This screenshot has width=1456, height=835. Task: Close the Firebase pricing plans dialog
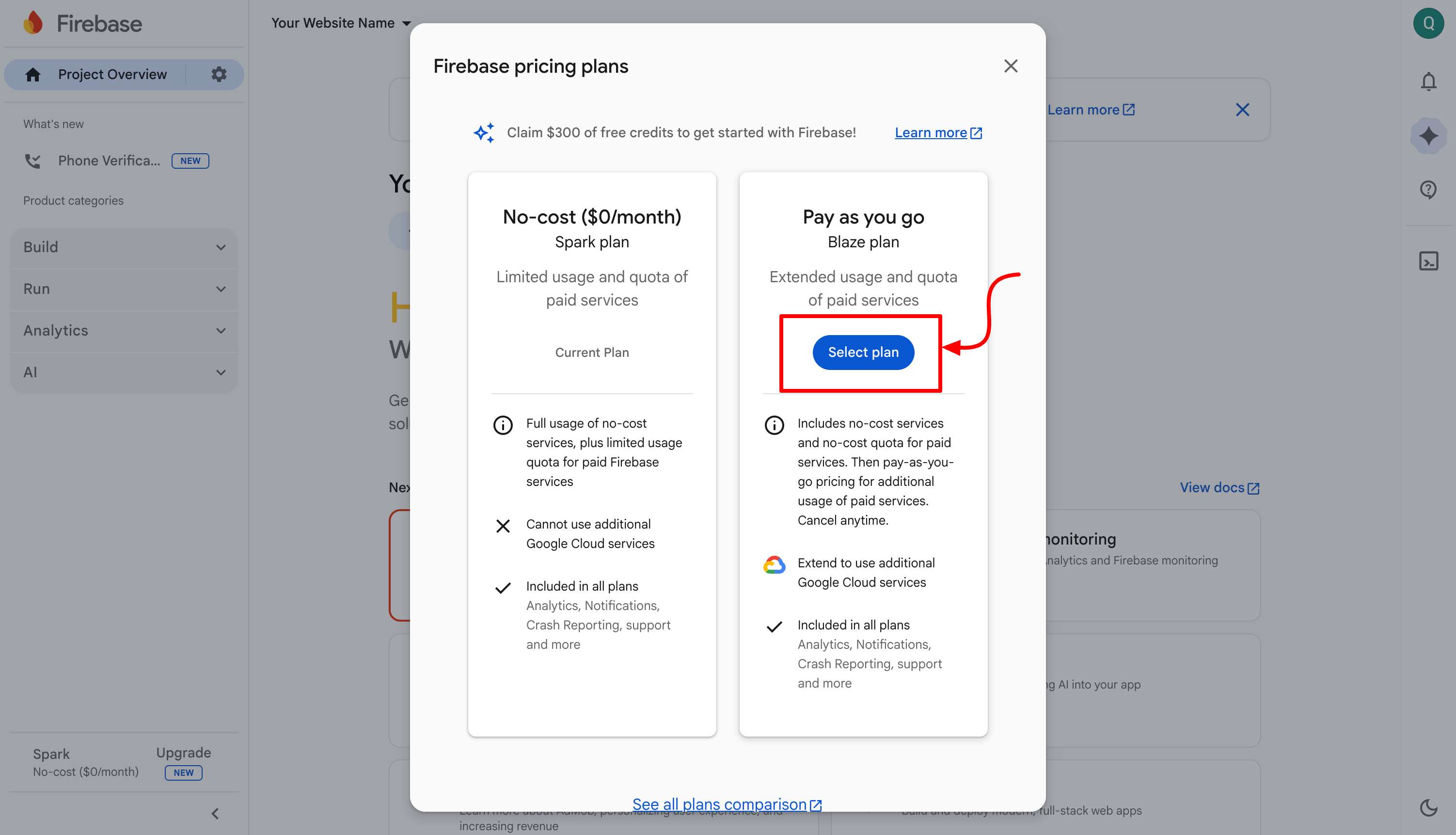[1010, 66]
